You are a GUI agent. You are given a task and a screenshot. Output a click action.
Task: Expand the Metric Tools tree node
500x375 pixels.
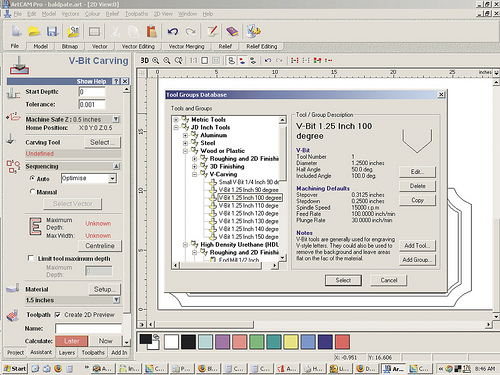click(176, 119)
